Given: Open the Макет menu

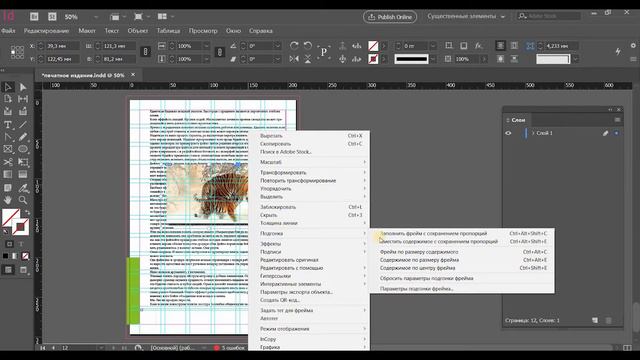Looking at the screenshot, I should [87, 31].
